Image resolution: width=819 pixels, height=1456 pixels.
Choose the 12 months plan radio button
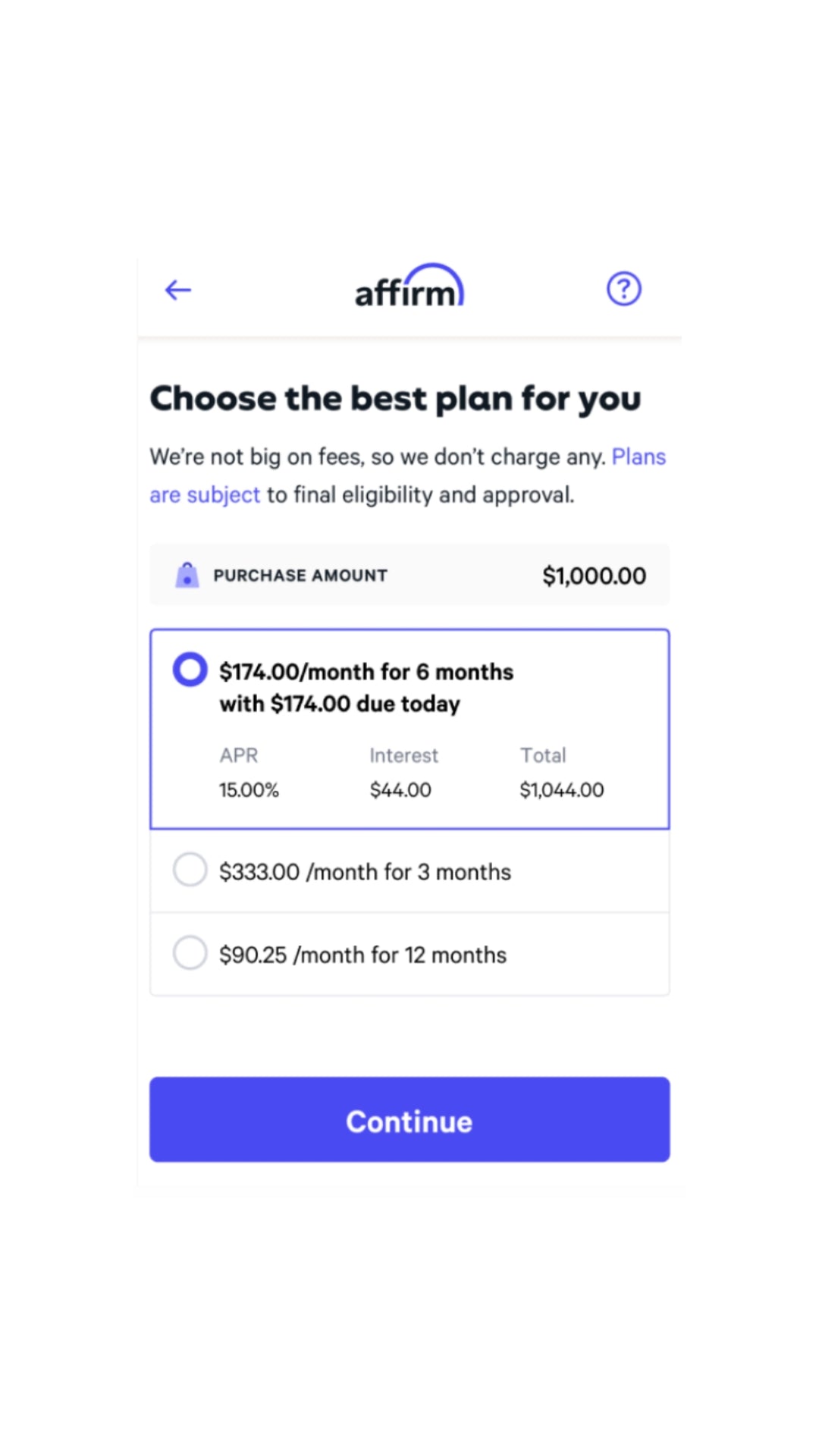coord(190,952)
